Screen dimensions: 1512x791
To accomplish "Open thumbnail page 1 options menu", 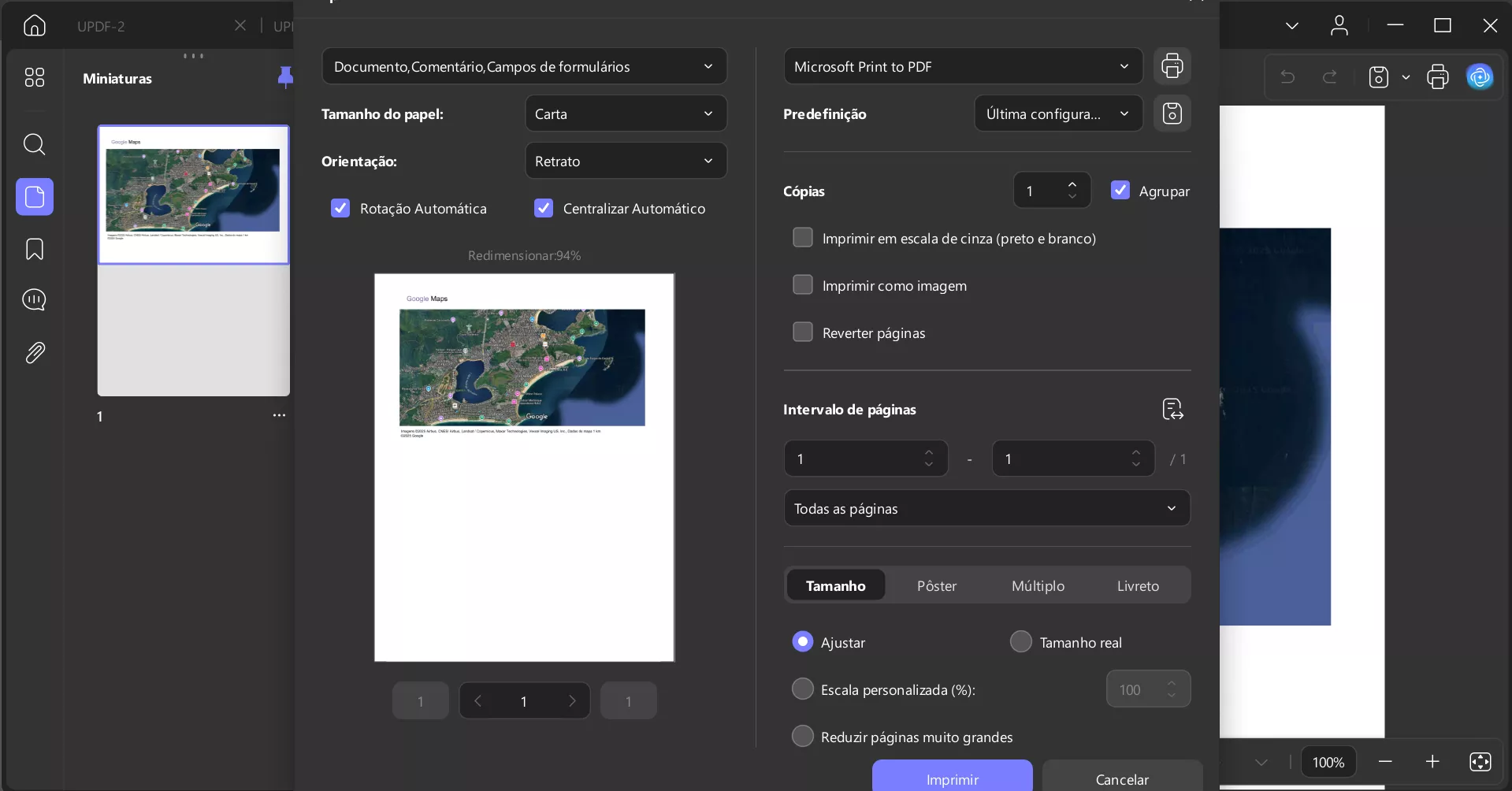I will click(x=279, y=415).
